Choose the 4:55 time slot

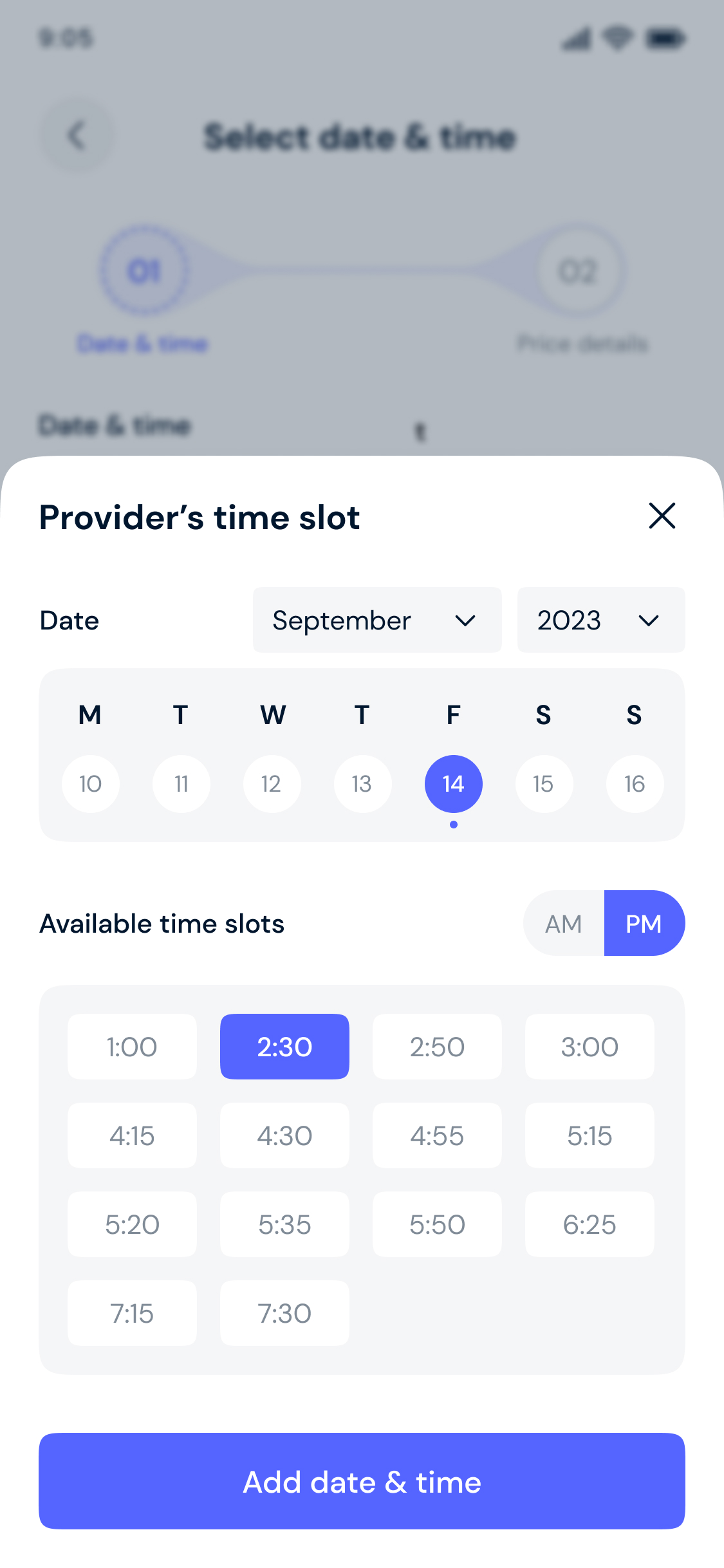tap(437, 1135)
